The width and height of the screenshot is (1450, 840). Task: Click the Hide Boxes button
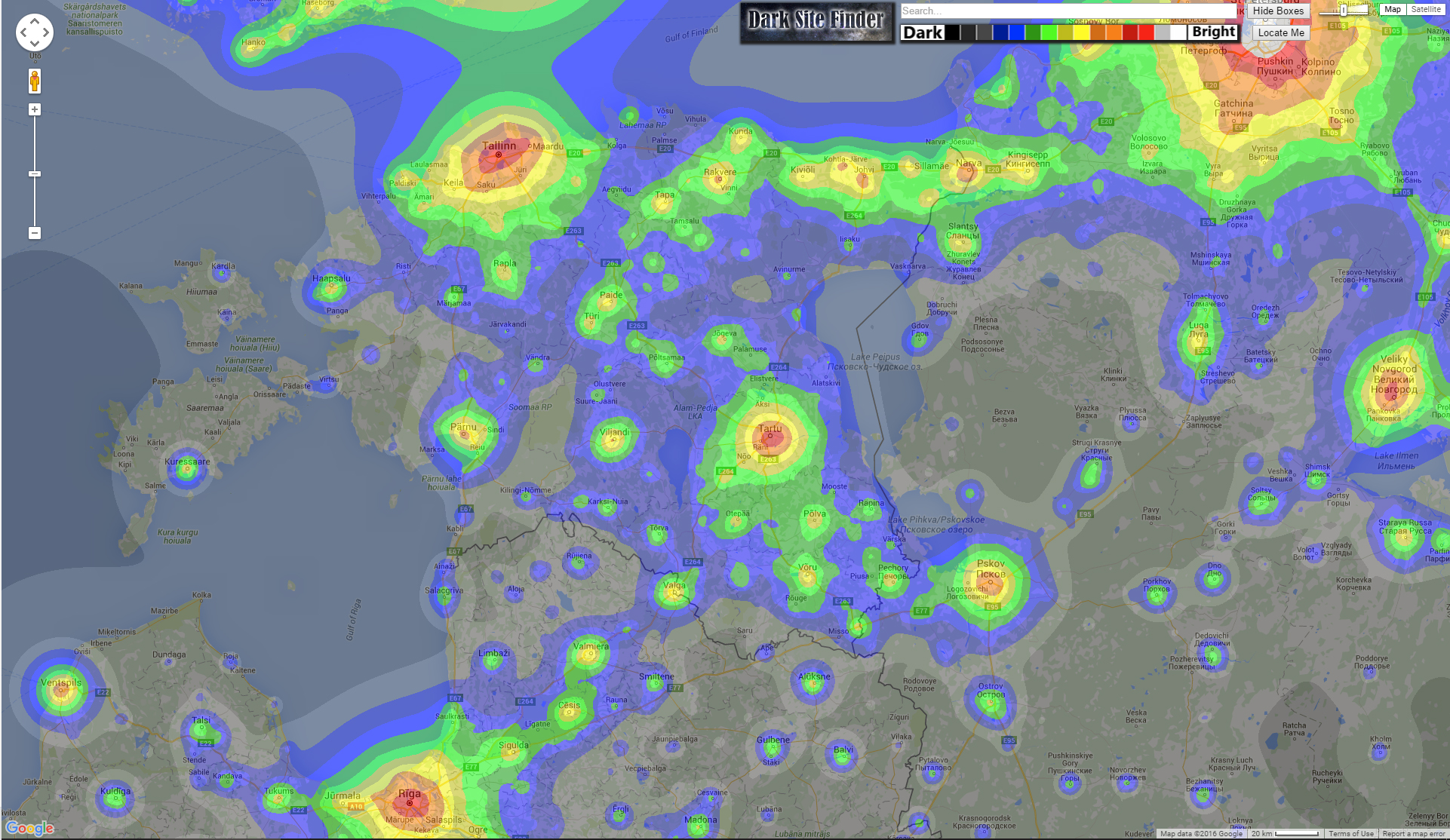(1278, 11)
